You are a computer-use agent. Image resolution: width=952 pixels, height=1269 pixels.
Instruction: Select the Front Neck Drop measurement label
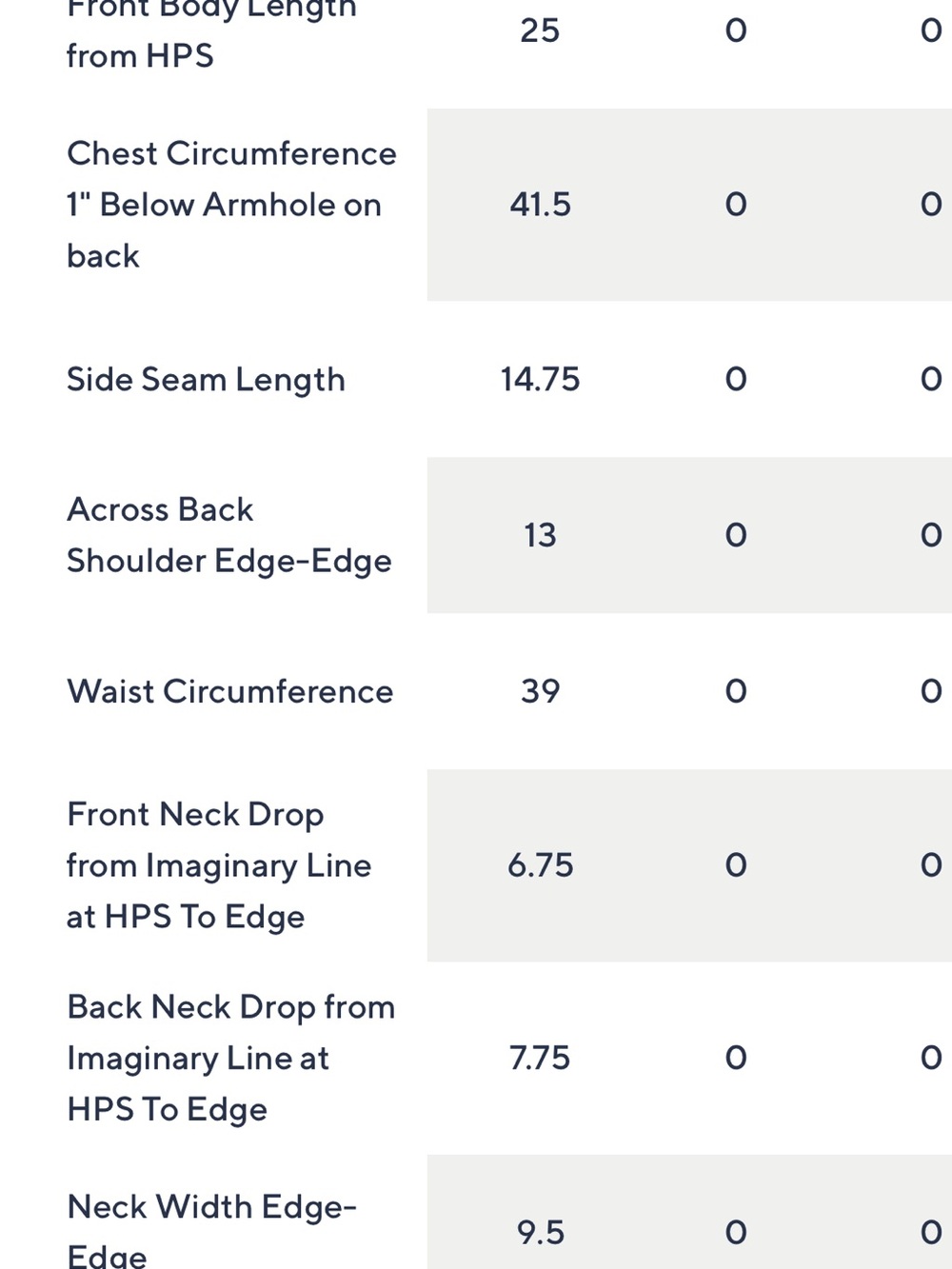point(219,865)
